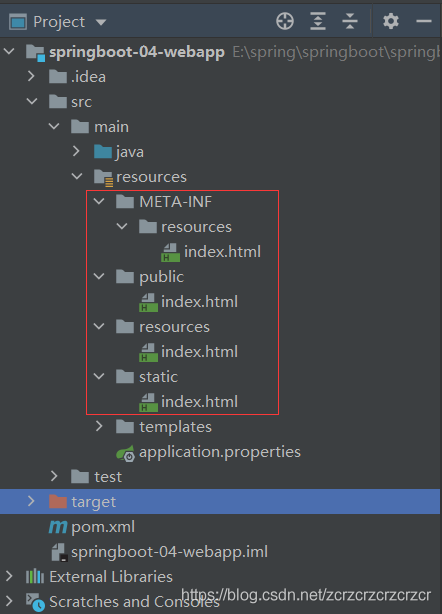Open the Project panel settings gear
This screenshot has width=442, height=614.
click(x=391, y=21)
